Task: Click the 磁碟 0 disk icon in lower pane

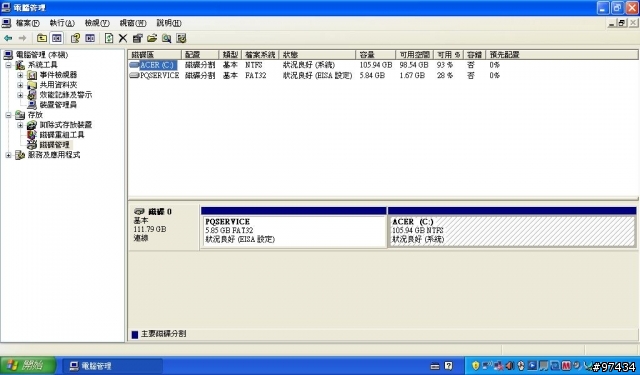Action: pos(139,211)
